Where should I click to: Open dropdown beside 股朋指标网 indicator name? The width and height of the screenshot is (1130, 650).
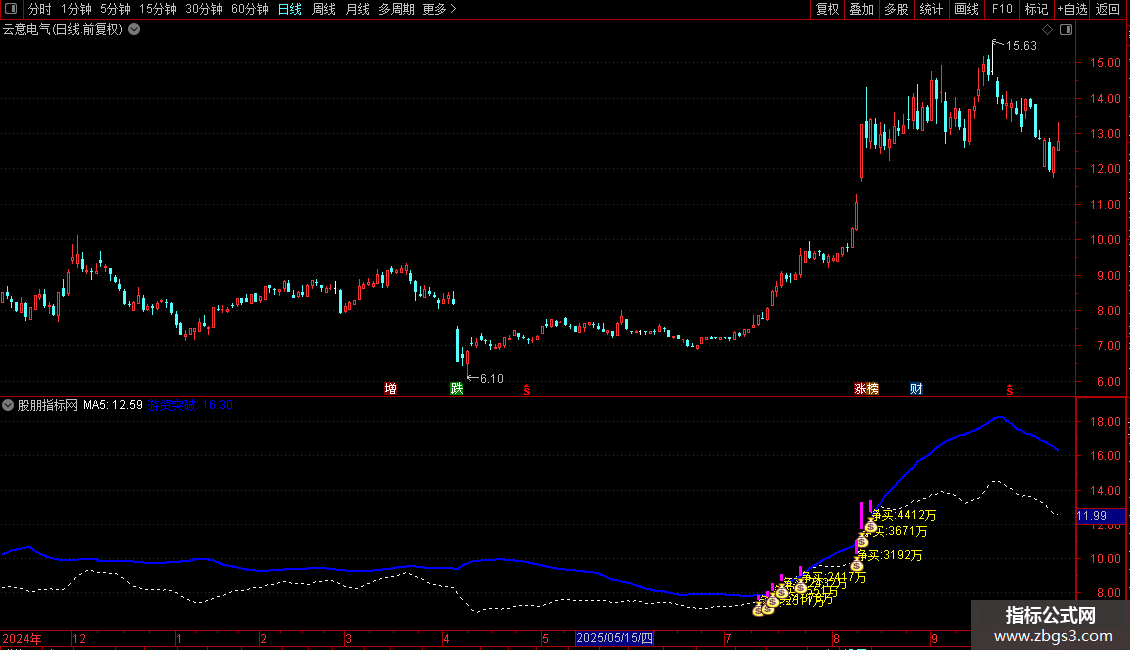[x=8, y=405]
